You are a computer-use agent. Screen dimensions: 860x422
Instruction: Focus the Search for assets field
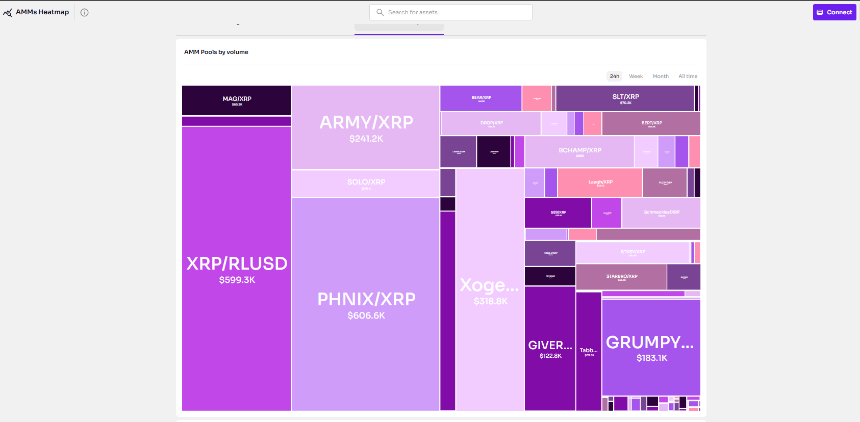451,12
